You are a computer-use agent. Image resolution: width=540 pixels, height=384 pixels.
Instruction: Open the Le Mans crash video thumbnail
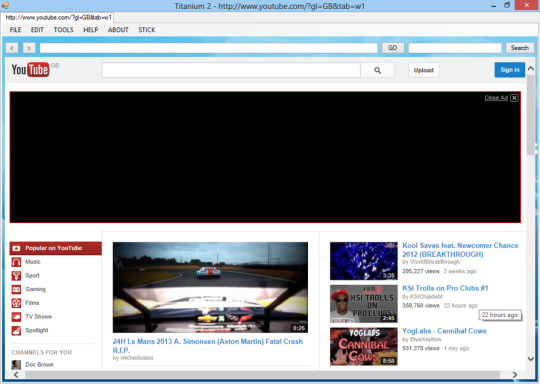[210, 287]
